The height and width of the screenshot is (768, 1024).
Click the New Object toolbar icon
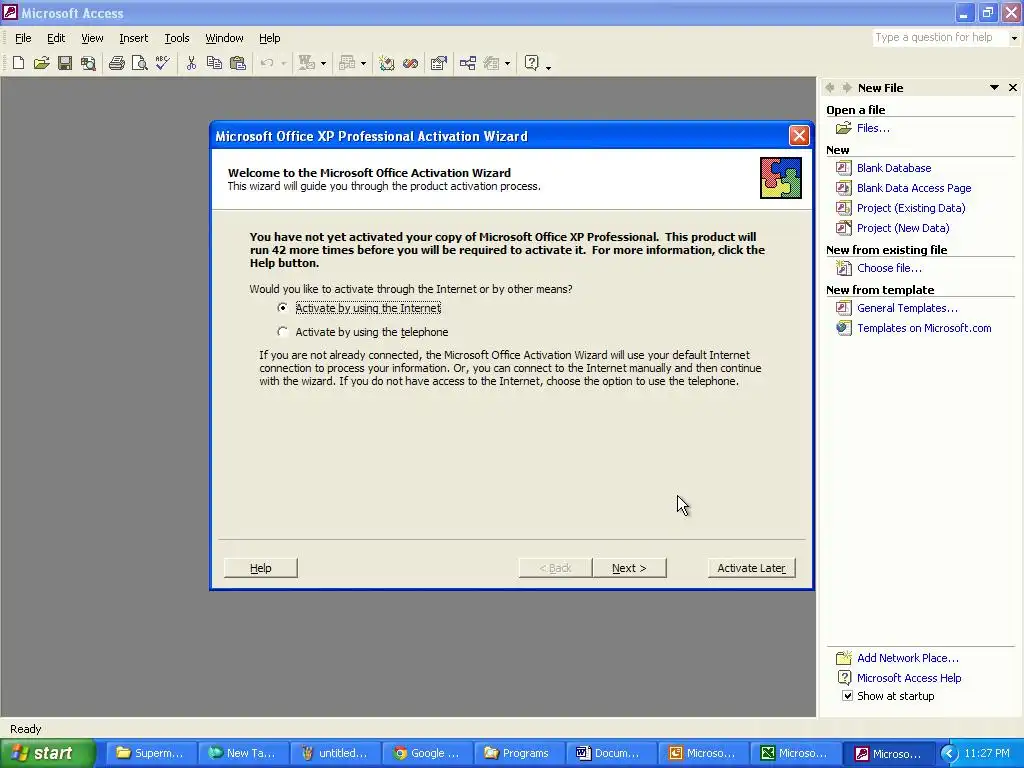pos(492,63)
